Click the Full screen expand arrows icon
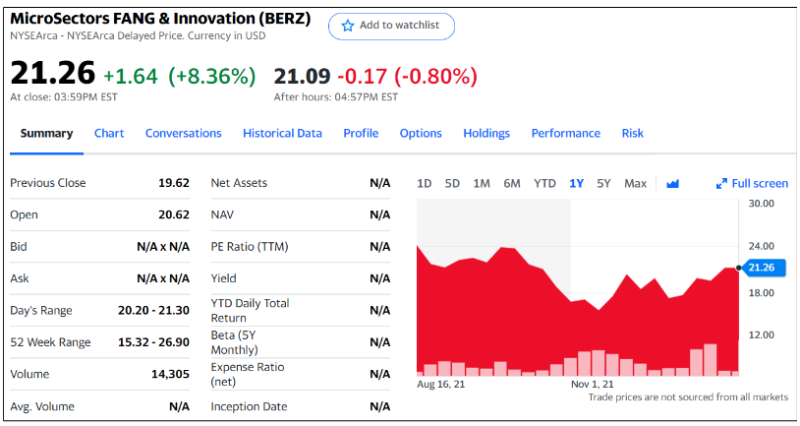Screen dimensions: 800x426 (722, 184)
